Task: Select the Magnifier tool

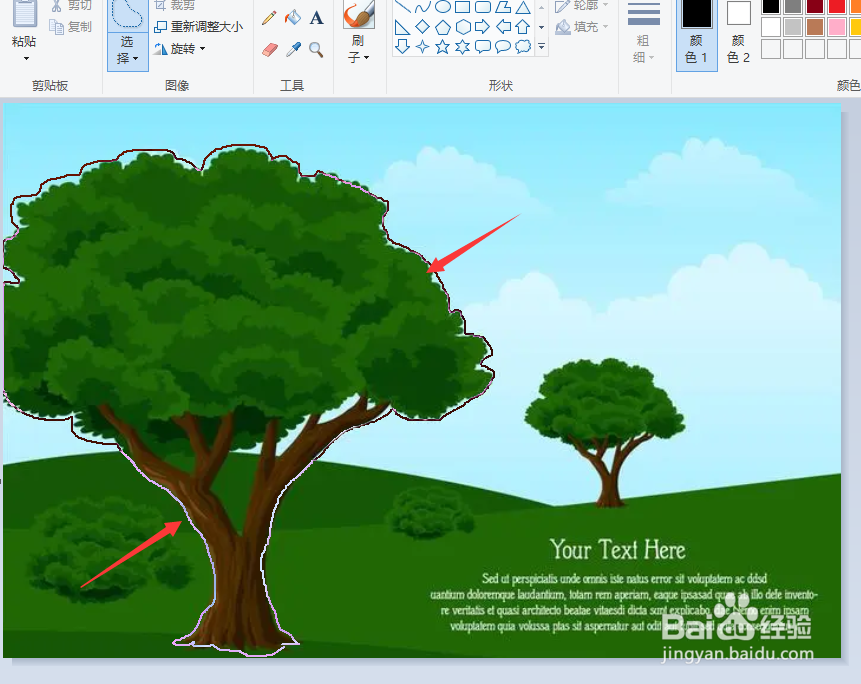Action: pyautogui.click(x=316, y=50)
